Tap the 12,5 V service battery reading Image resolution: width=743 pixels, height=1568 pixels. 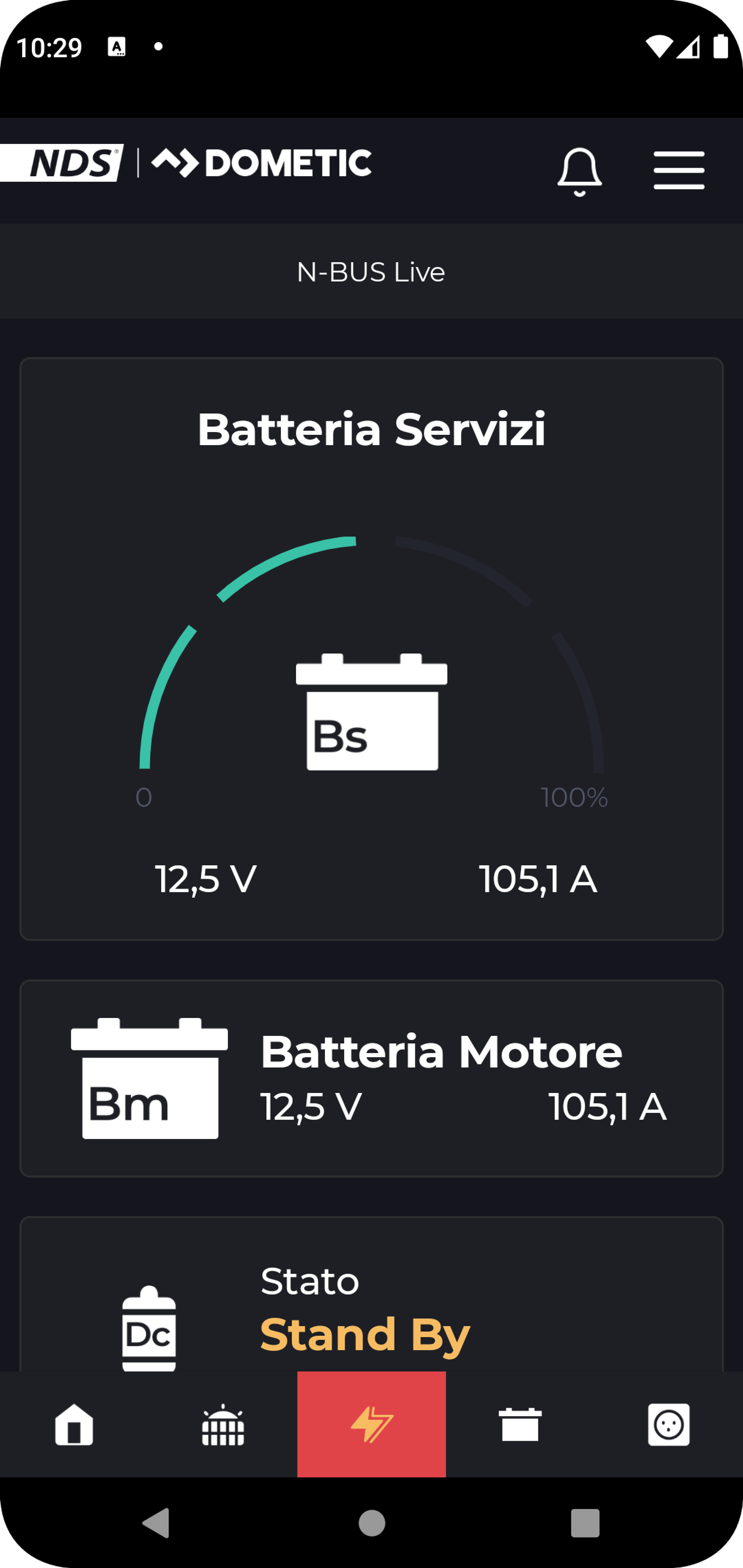coord(206,879)
